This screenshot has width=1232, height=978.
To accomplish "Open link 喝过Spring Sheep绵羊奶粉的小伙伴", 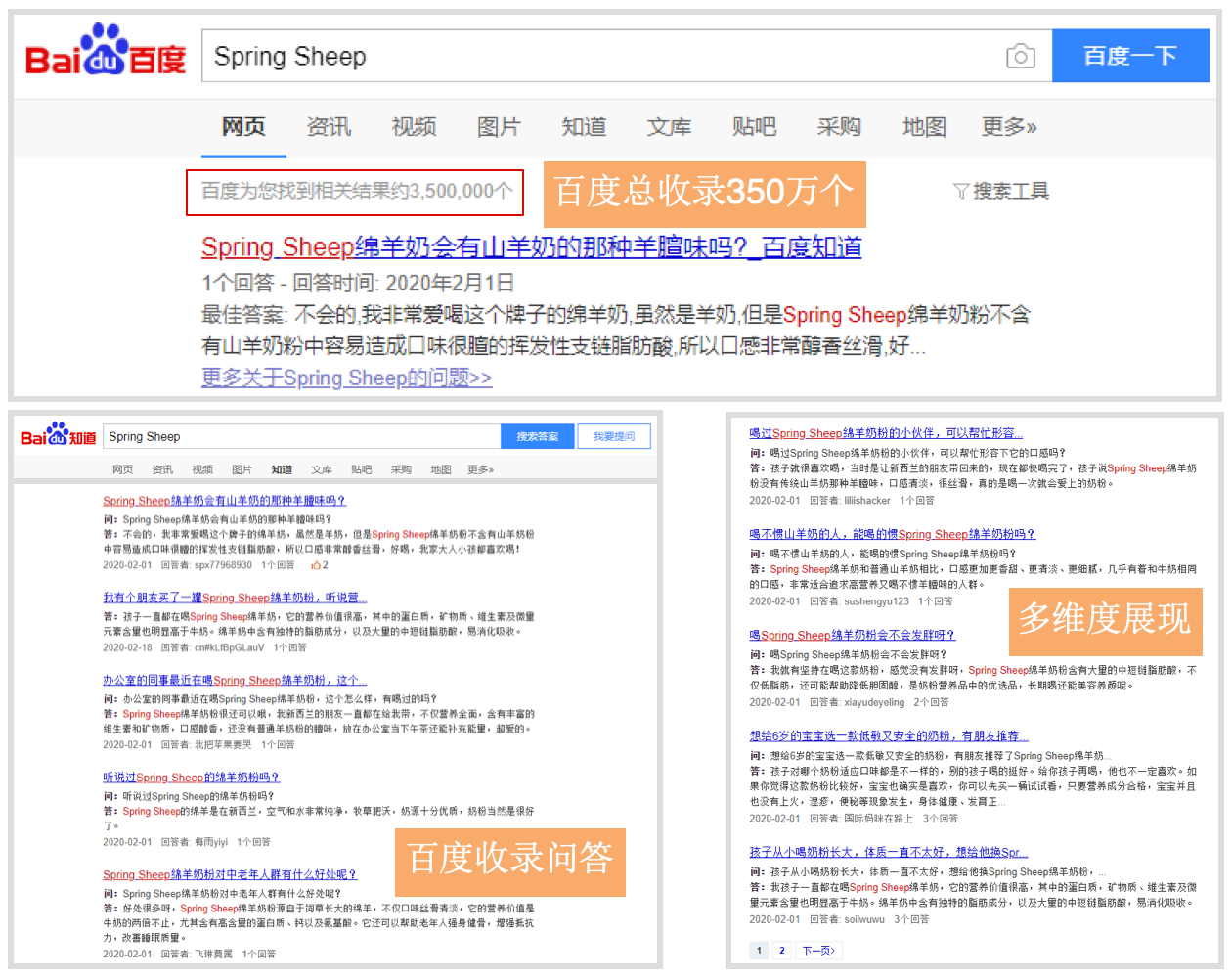I will click(x=886, y=433).
